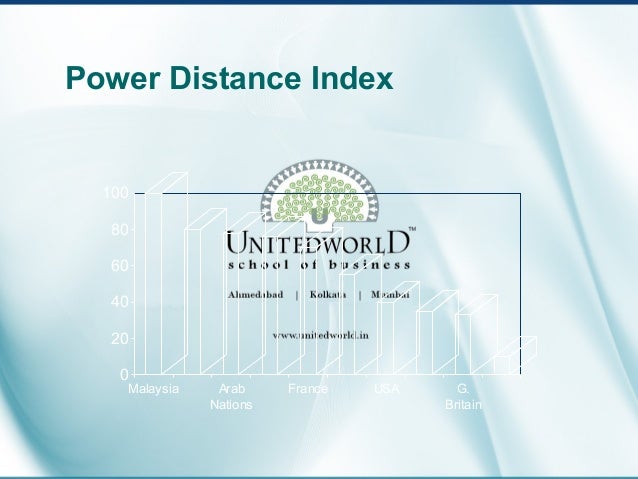Select the shortest bar at chart's end

[515, 355]
